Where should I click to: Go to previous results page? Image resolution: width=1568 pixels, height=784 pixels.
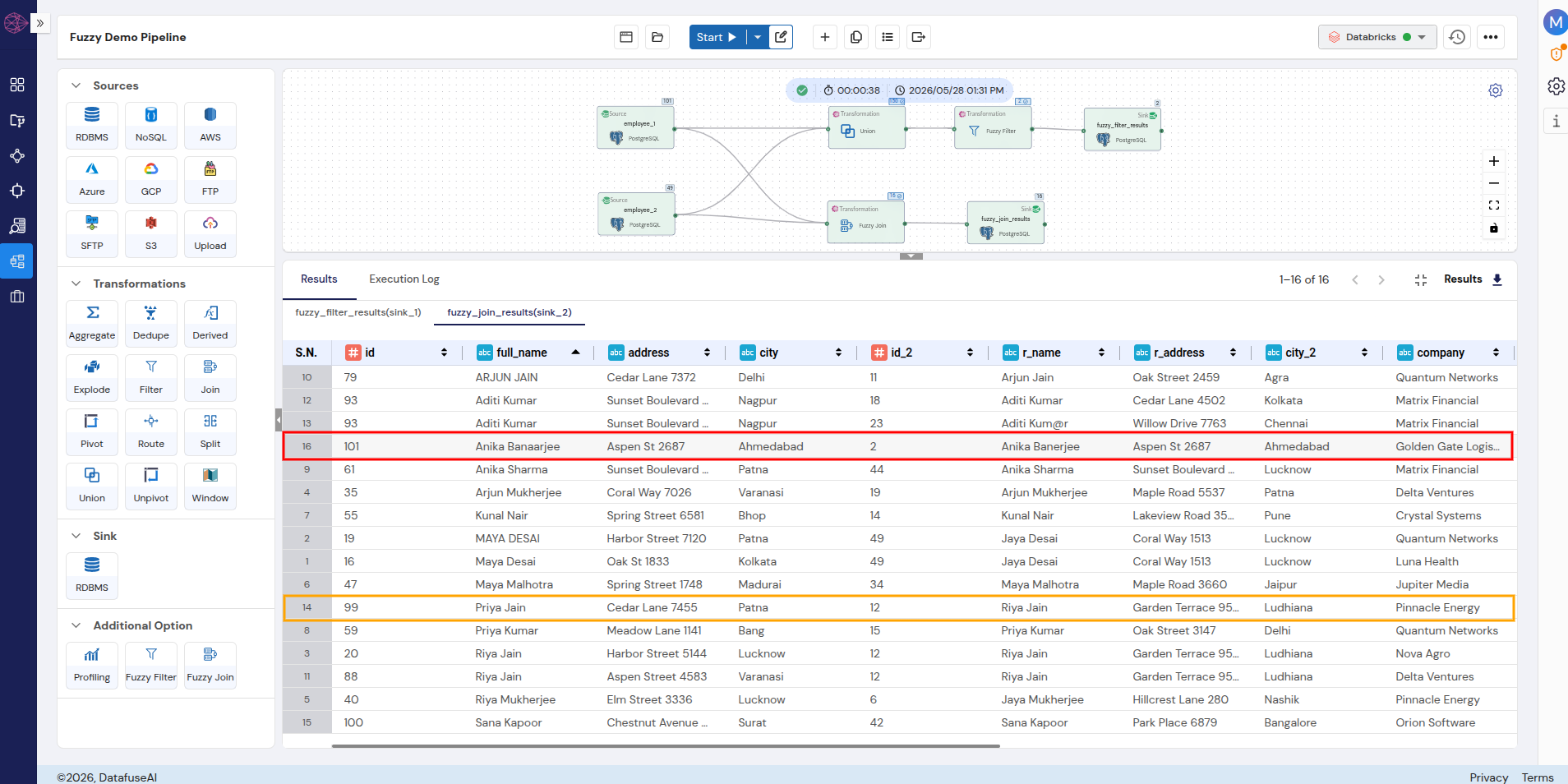(x=1355, y=280)
